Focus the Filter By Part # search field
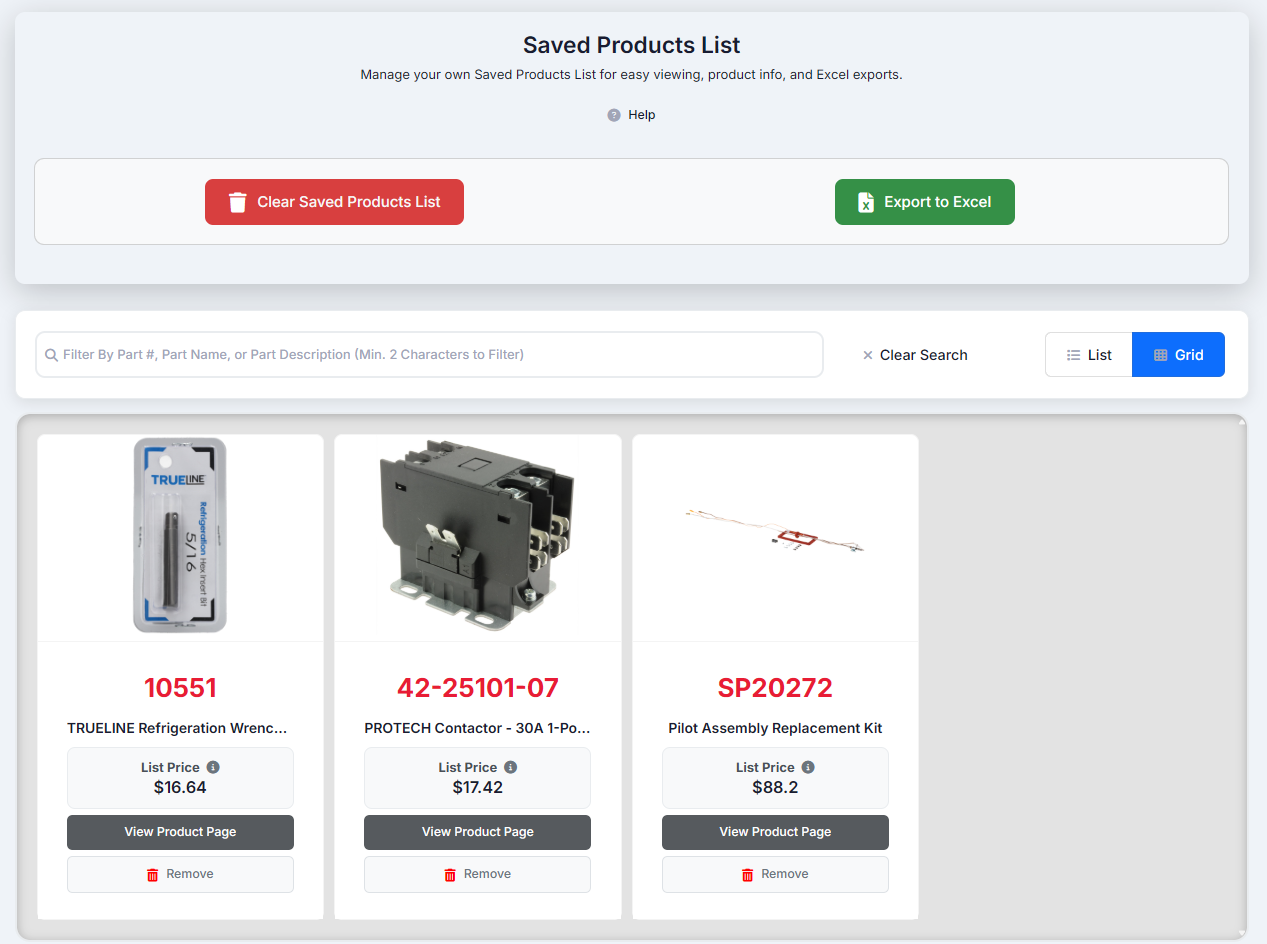1267x944 pixels. pyautogui.click(x=429, y=354)
